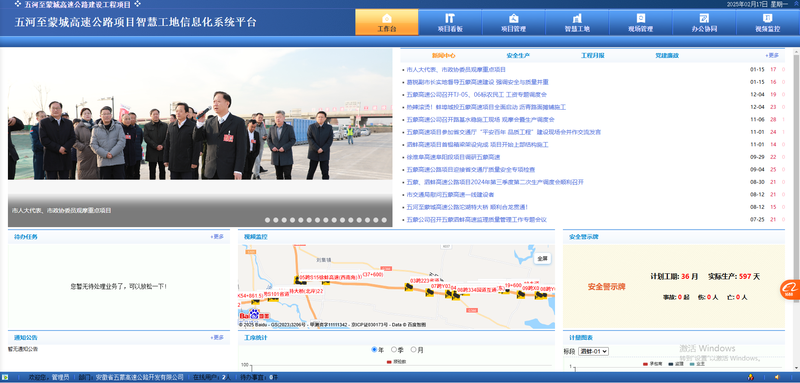Screen dimensions: 800x383
Task: Switch to the 工程月报 tab
Action: (x=592, y=56)
